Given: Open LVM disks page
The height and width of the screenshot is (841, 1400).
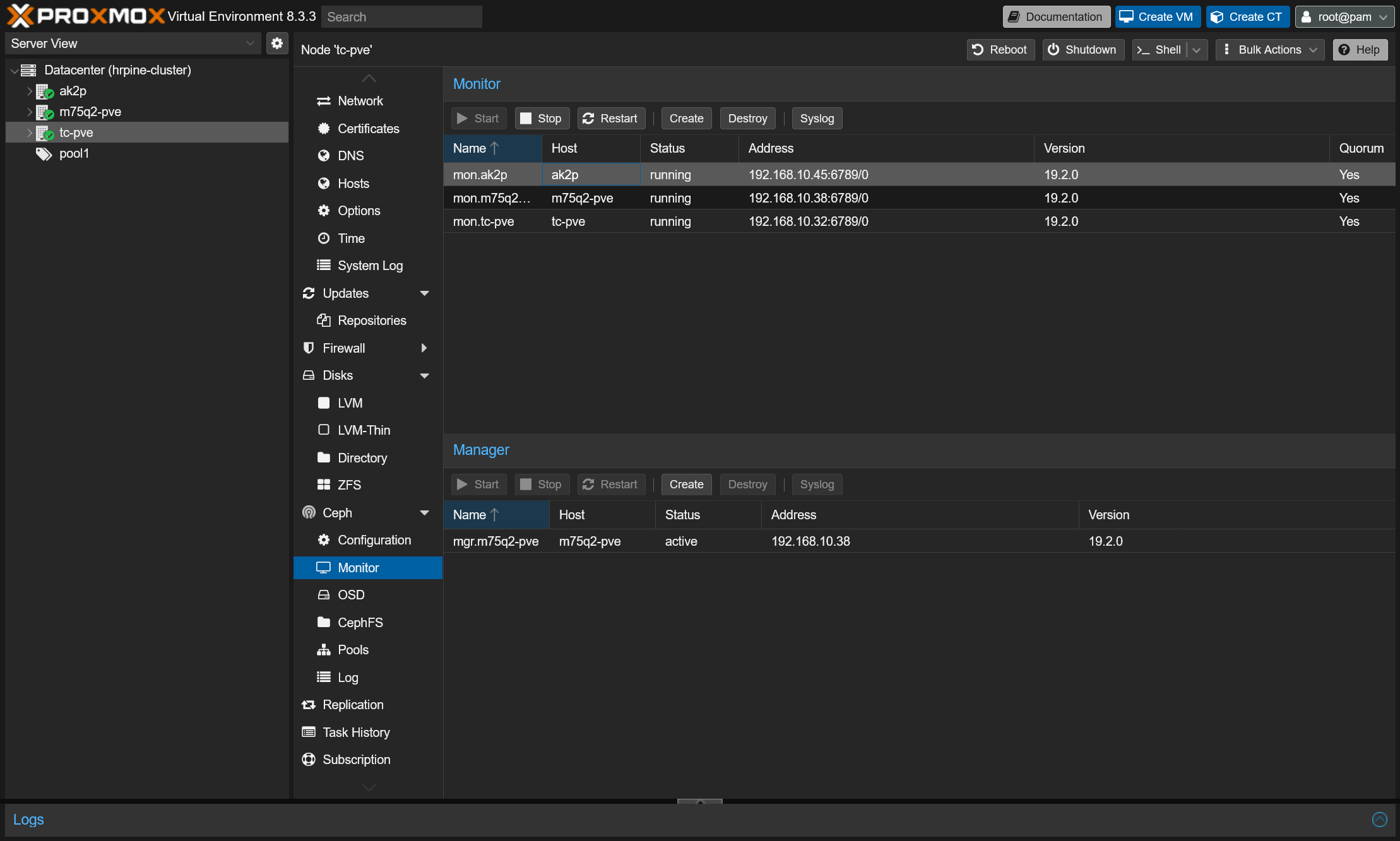Looking at the screenshot, I should 368,403.
